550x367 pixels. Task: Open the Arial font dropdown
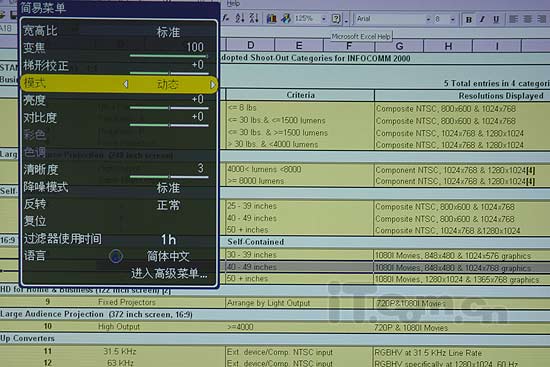pos(428,19)
